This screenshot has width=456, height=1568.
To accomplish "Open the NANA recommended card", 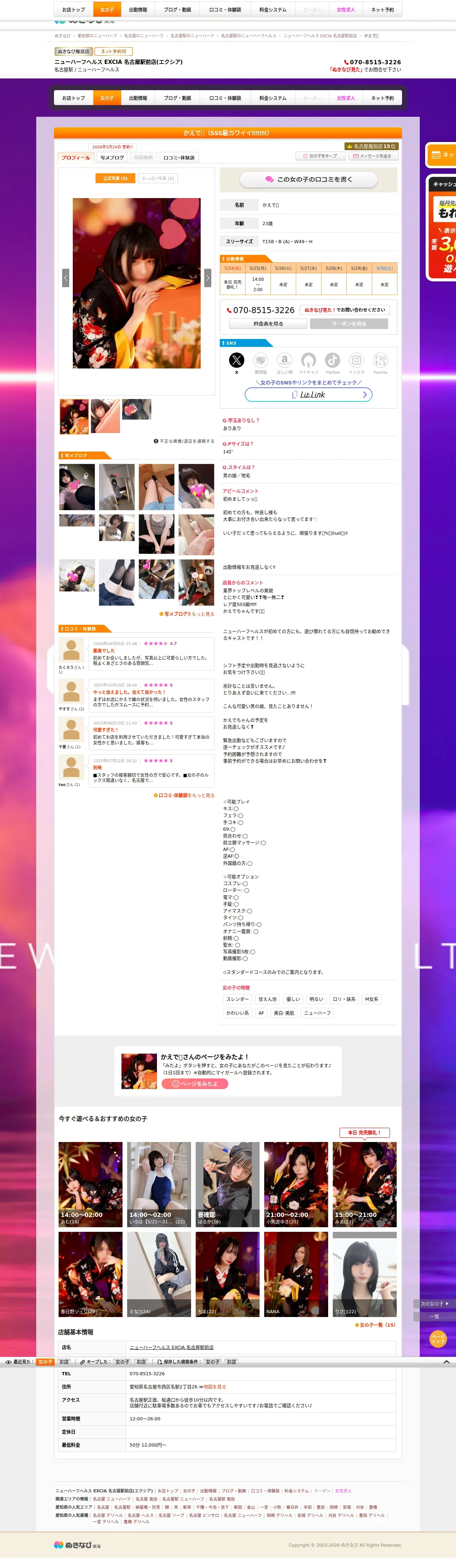I will pyautogui.click(x=296, y=1274).
